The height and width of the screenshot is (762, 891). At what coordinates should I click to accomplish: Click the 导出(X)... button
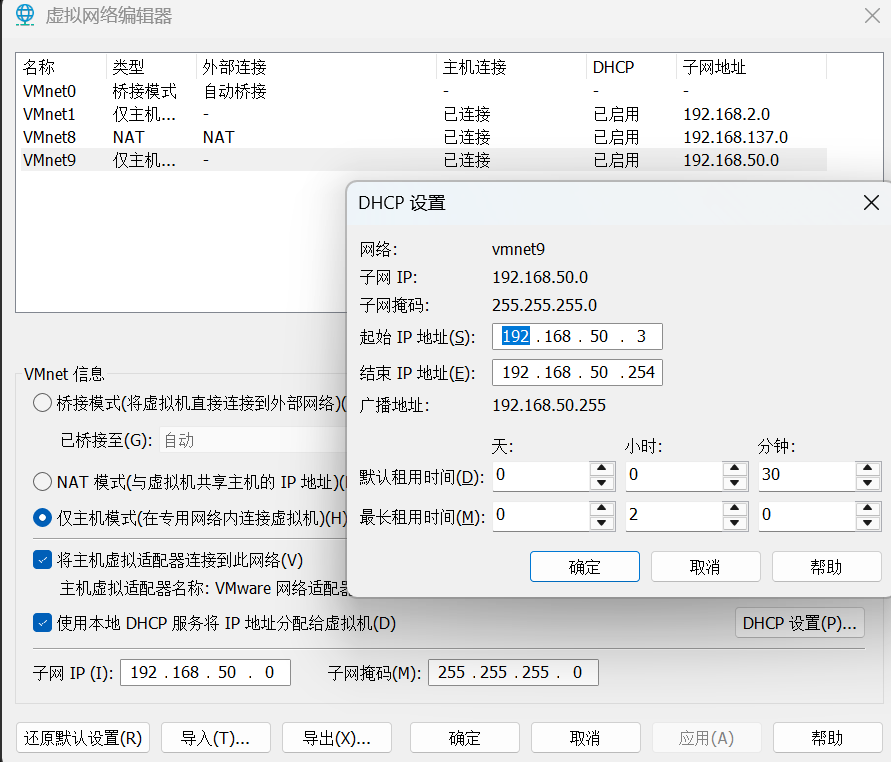(x=336, y=738)
